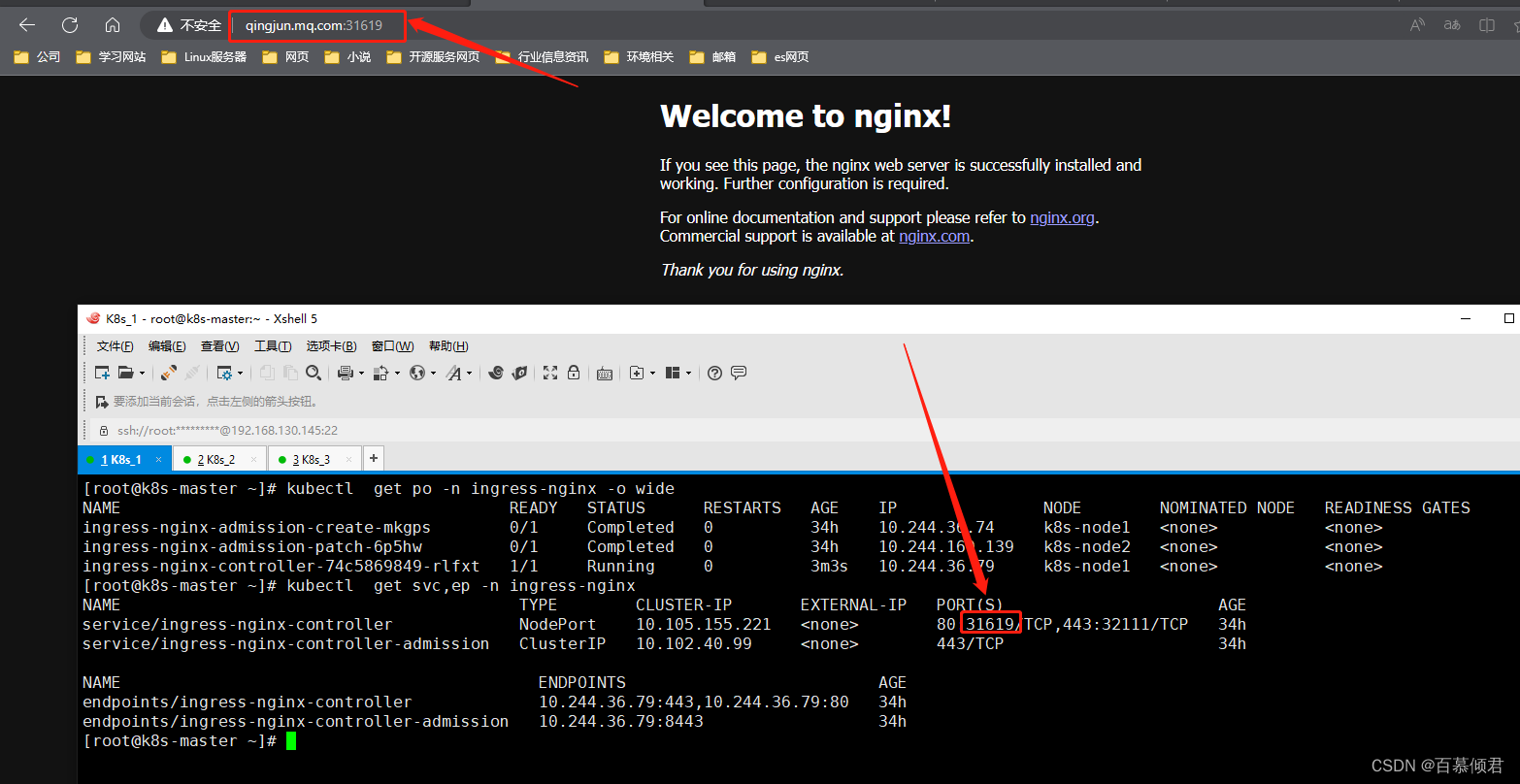Go to the browser home page
This screenshot has width=1520, height=784.
click(113, 25)
